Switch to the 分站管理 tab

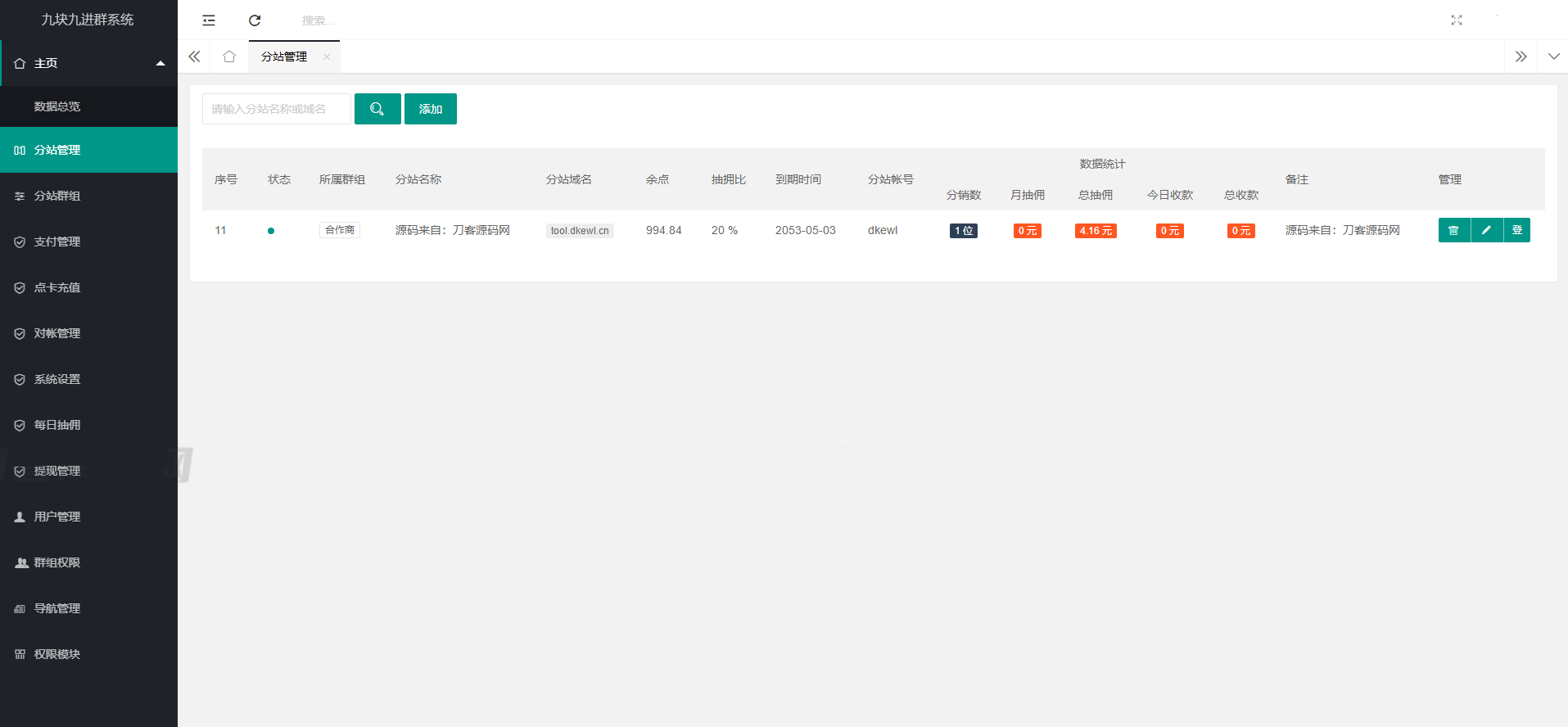(x=284, y=56)
